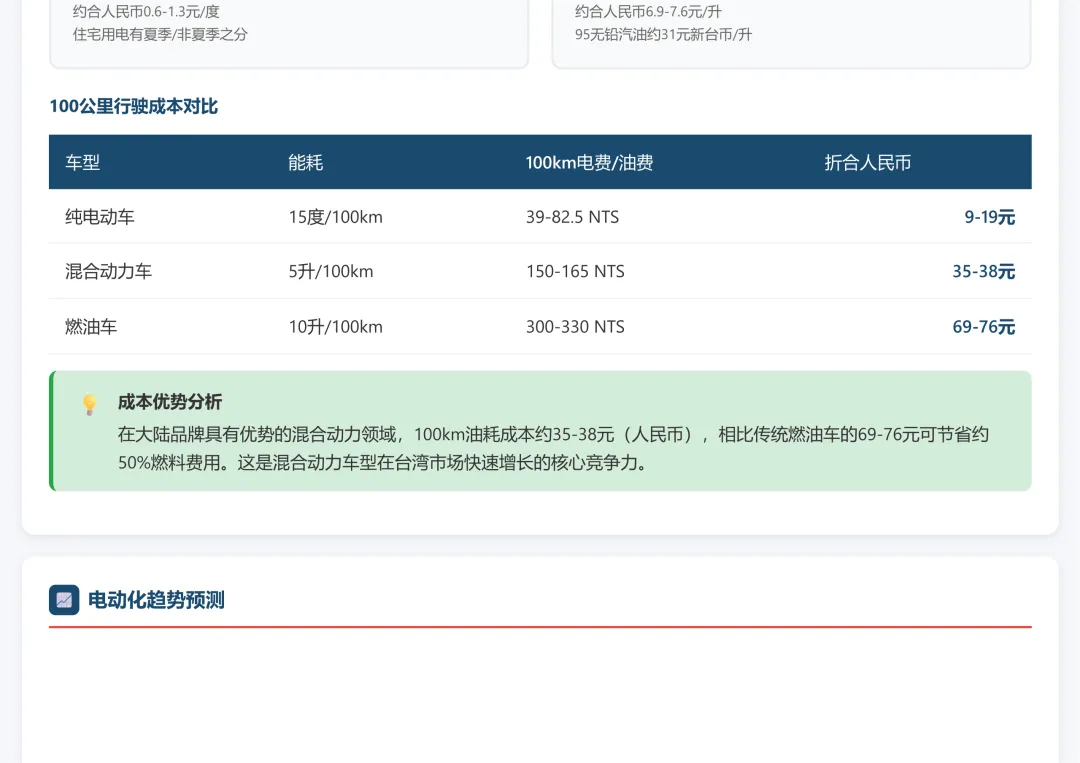This screenshot has height=763, width=1080.
Task: Click the 100公里行驶成本对比 heading
Action: click(134, 106)
